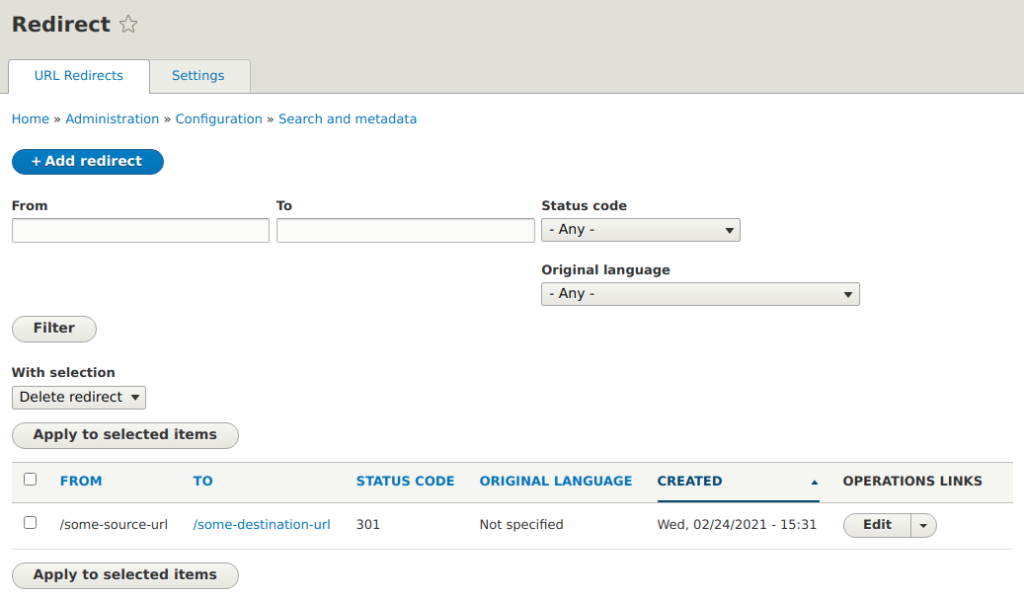This screenshot has width=1024, height=600.
Task: Click the 301 status code cell
Action: 368,525
